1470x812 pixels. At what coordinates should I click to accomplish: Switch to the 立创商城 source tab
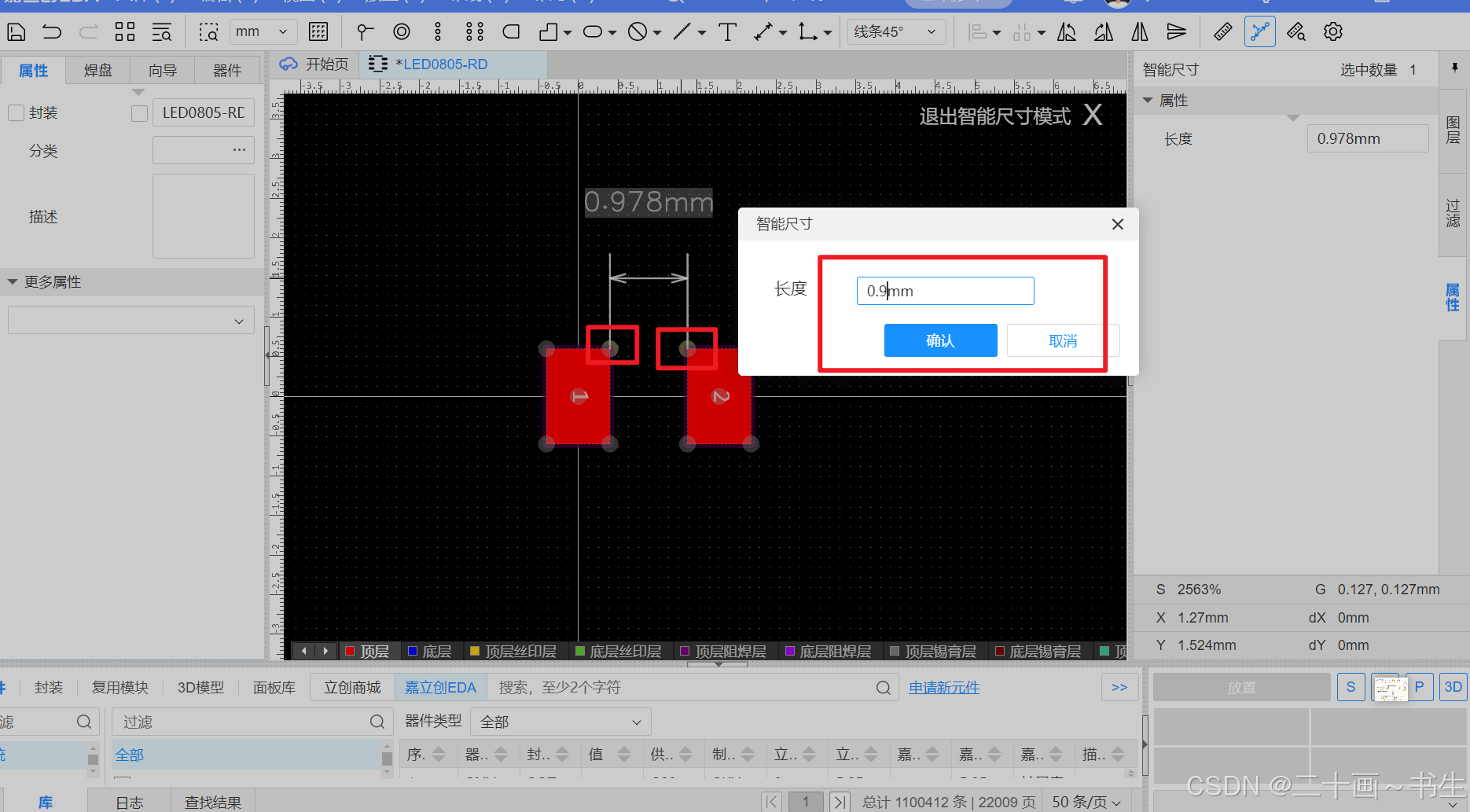coord(352,688)
